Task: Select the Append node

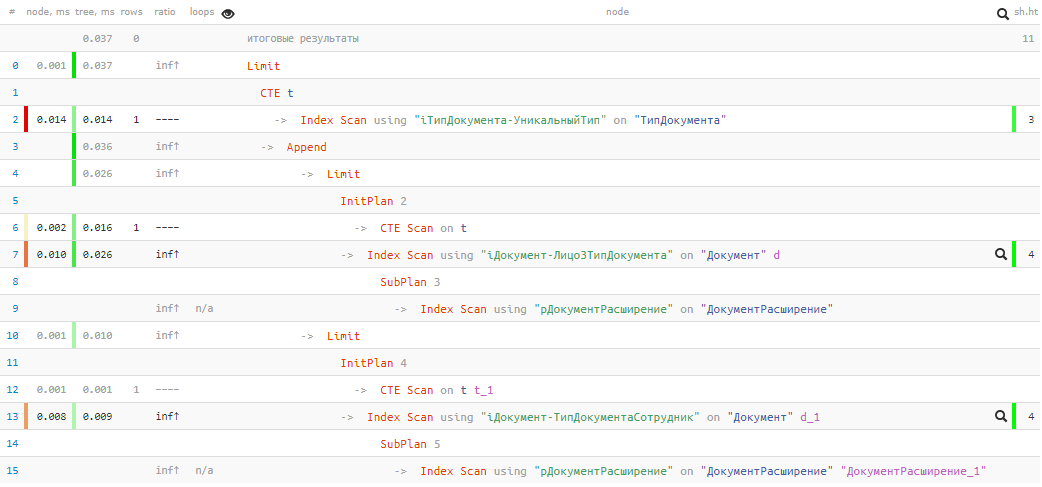Action: pos(306,147)
